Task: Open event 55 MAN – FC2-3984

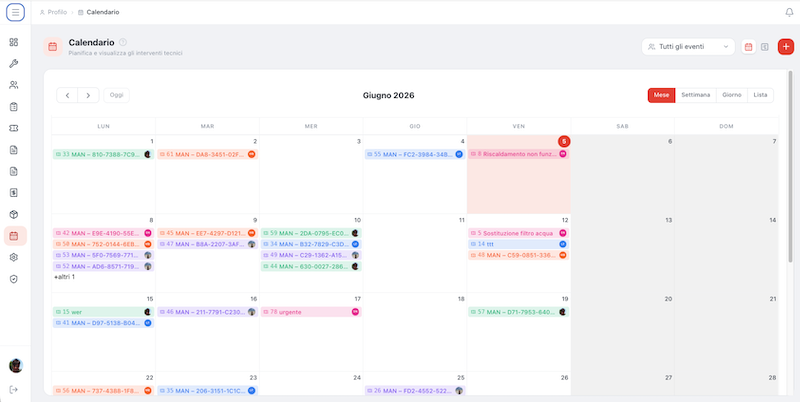Action: (415, 154)
